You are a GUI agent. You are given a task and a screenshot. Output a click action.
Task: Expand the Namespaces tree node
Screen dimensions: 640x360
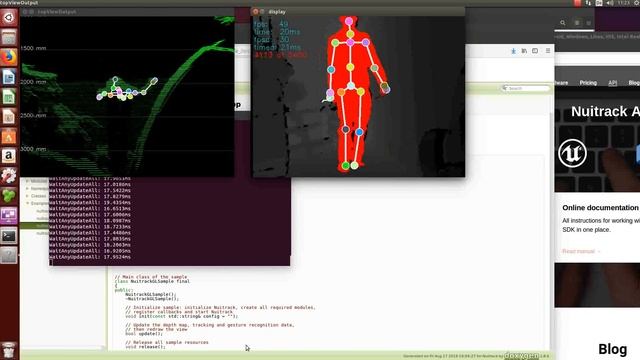27,189
